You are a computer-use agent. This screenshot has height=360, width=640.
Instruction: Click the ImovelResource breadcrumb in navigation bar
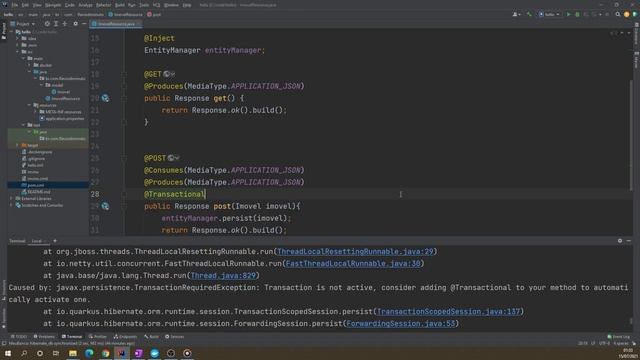pos(125,14)
